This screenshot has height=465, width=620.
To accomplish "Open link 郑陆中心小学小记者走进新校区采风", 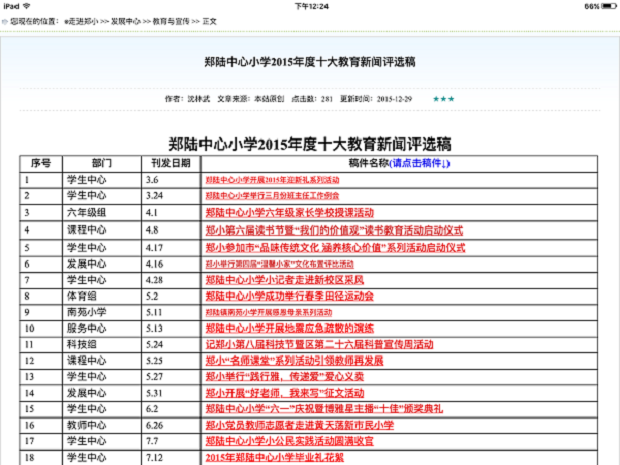I will tap(285, 280).
